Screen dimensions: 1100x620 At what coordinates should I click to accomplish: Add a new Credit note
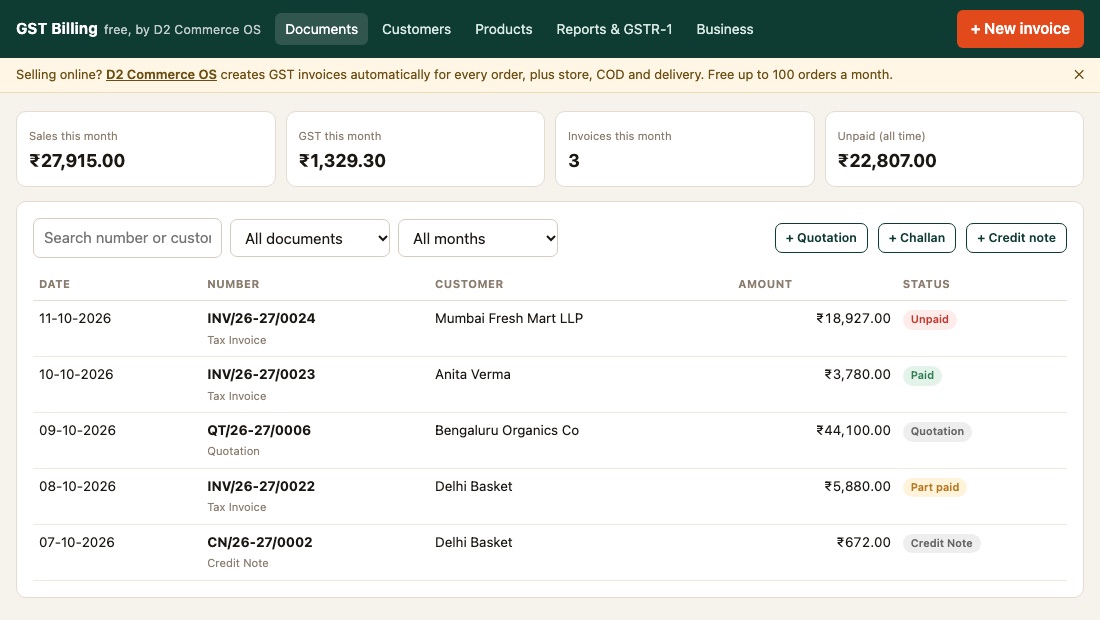pos(1017,238)
